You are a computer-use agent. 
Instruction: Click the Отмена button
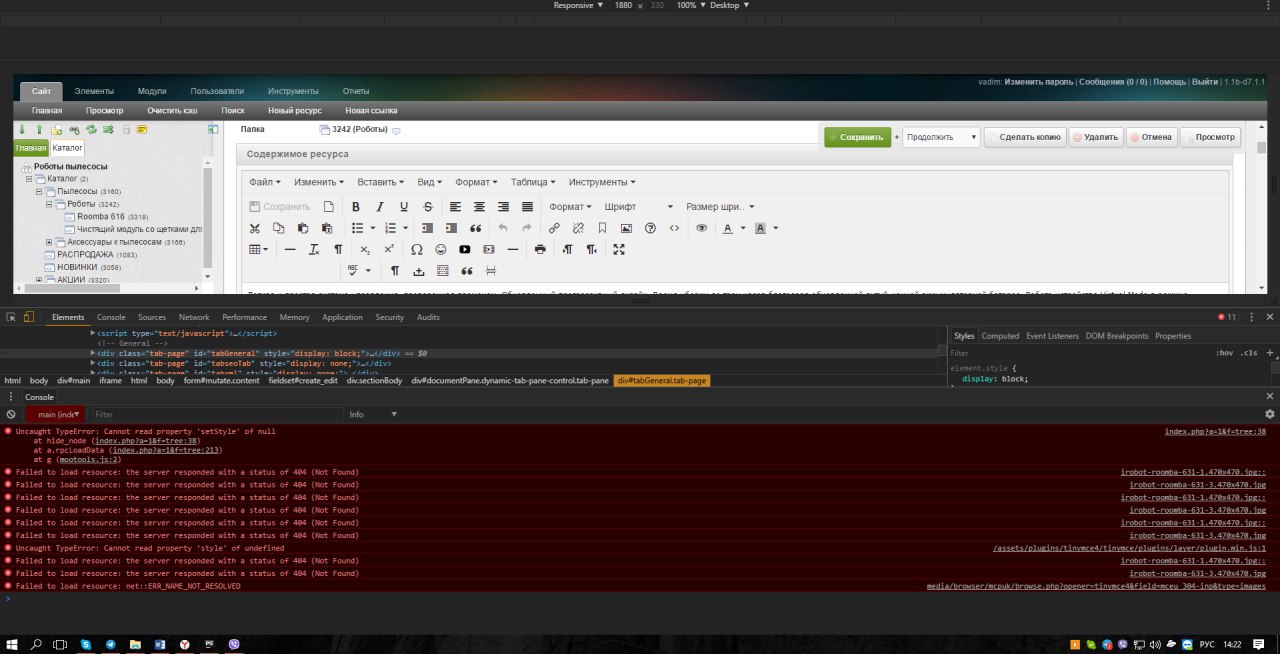pyautogui.click(x=1151, y=137)
